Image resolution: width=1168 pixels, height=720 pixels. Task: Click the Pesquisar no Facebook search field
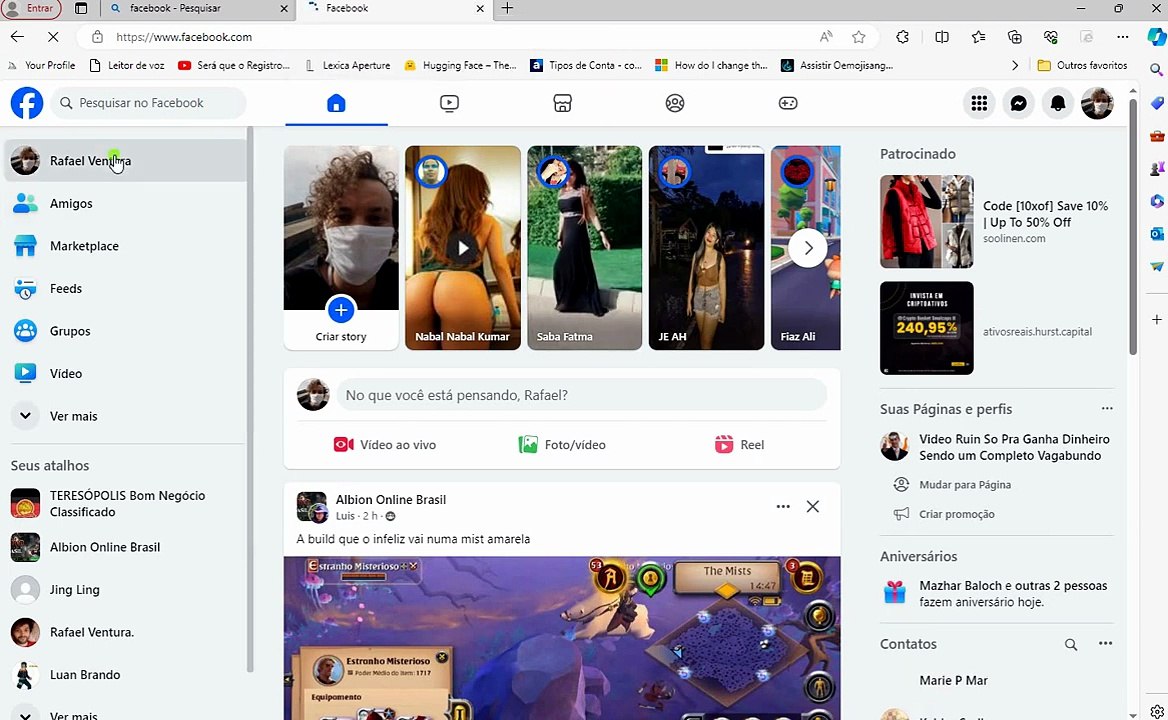tap(148, 103)
